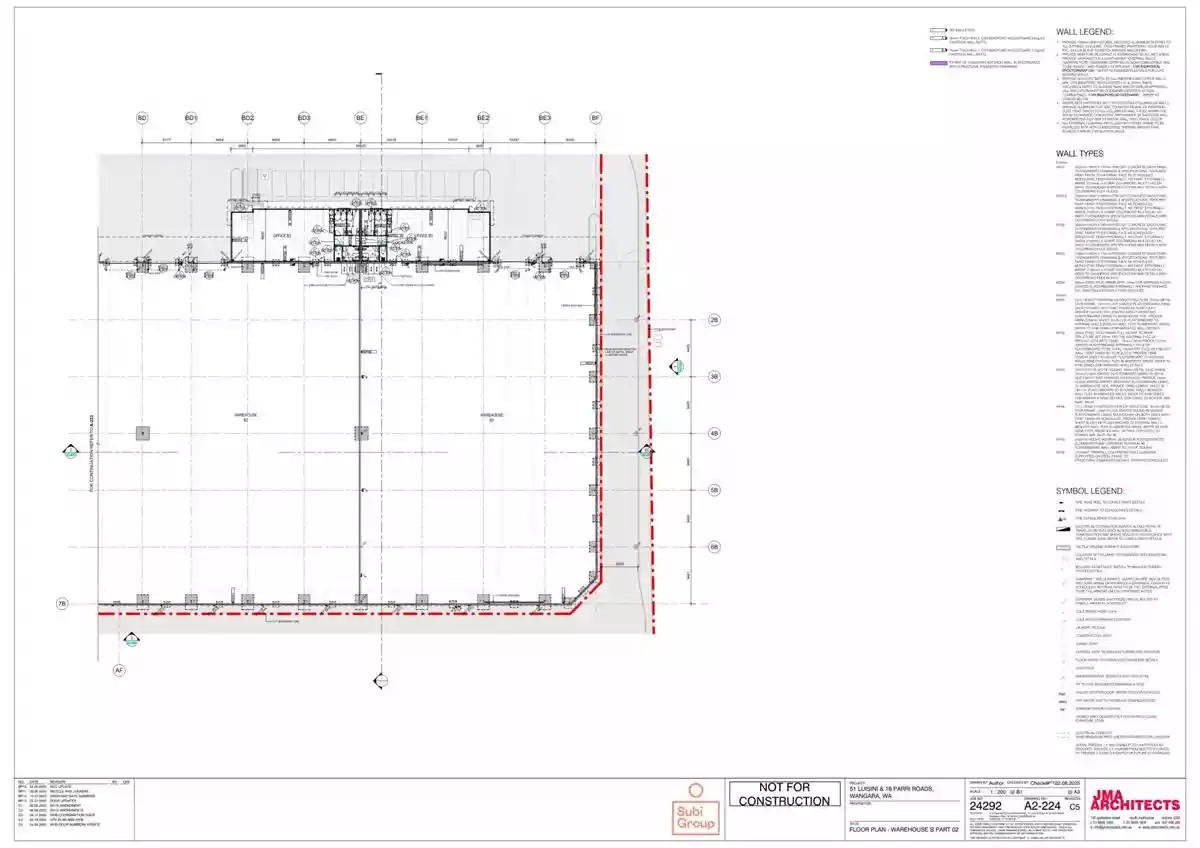The height and width of the screenshot is (848, 1200).
Task: Click the 4B grid bubble
Action: (714, 433)
